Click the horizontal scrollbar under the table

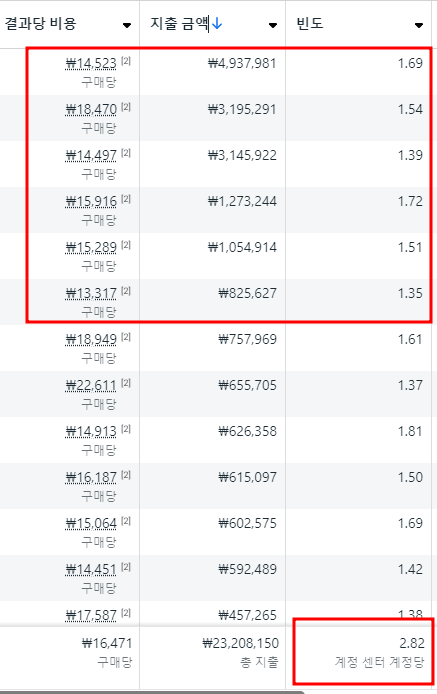pos(152,692)
